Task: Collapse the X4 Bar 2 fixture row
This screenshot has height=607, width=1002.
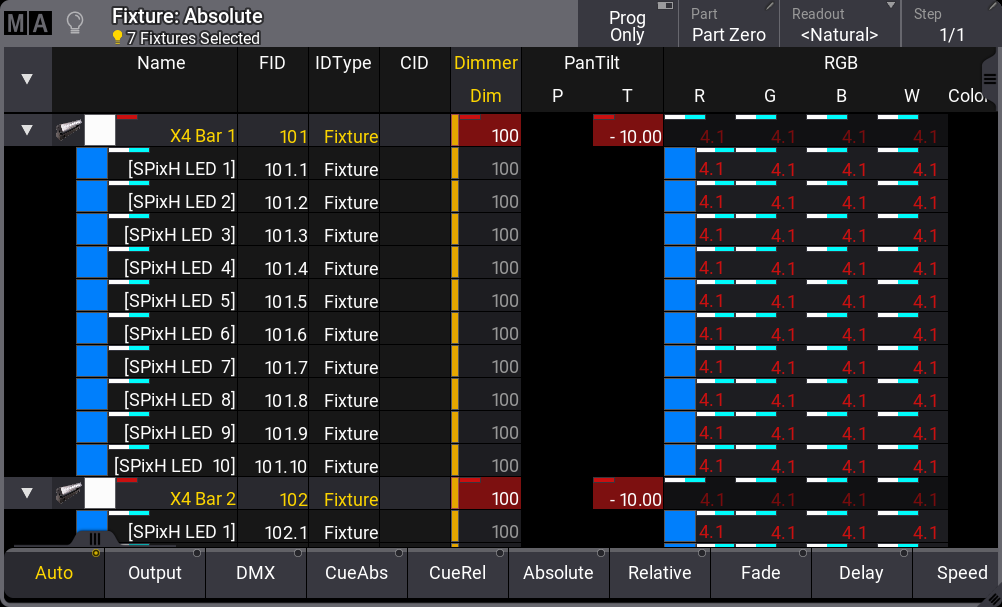Action: click(27, 493)
